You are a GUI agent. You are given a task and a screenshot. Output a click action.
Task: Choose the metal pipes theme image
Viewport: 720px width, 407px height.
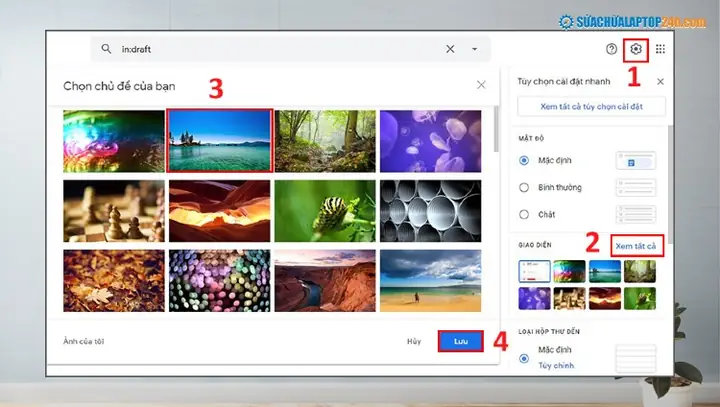click(x=431, y=211)
